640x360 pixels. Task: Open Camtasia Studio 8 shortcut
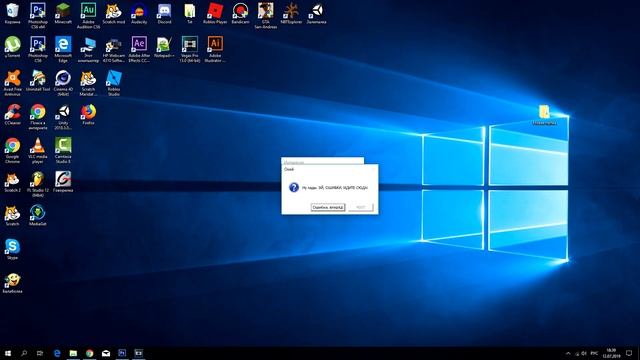(x=63, y=151)
